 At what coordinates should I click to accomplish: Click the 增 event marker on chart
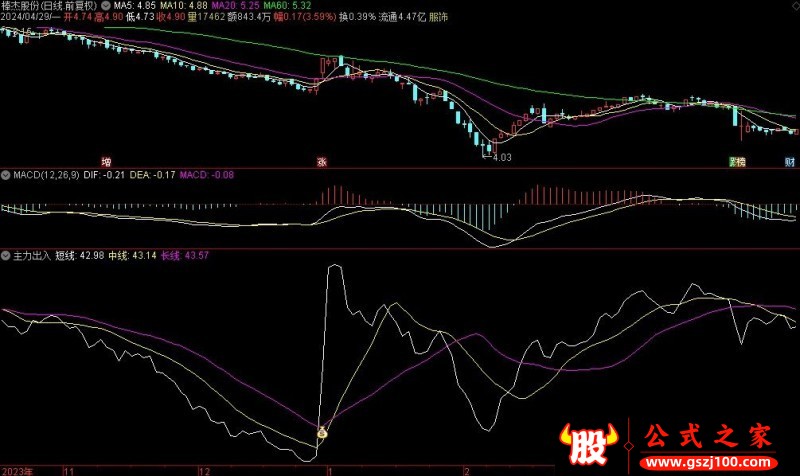tap(105, 160)
